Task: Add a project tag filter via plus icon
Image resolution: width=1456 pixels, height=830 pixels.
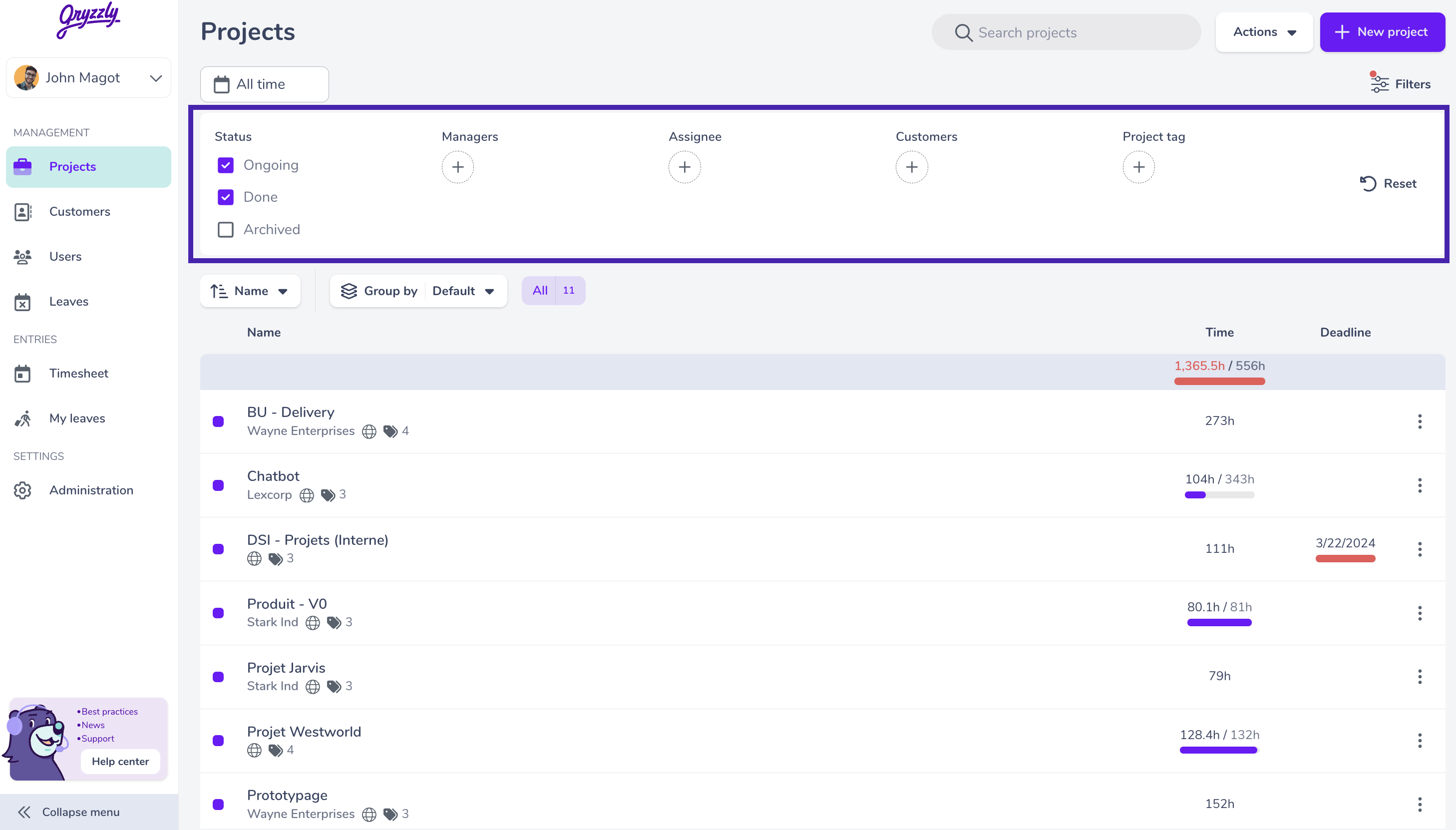Action: tap(1138, 167)
